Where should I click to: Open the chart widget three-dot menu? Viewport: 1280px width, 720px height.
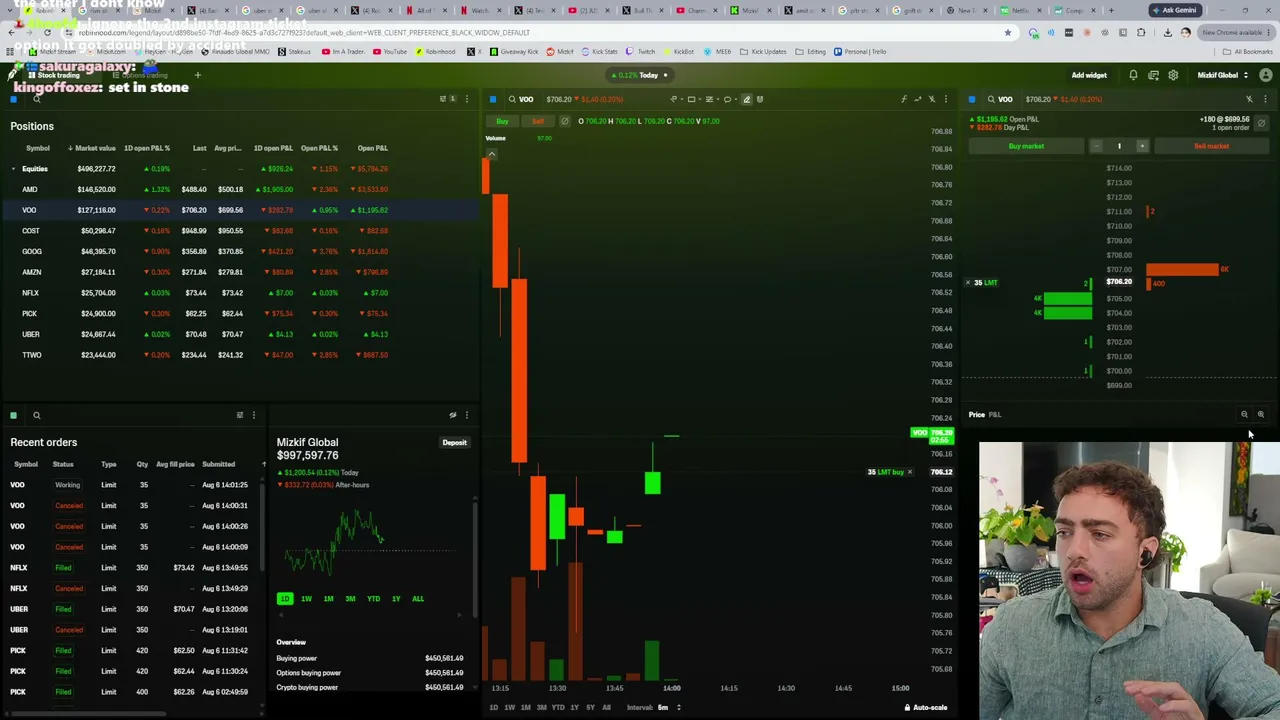click(946, 99)
